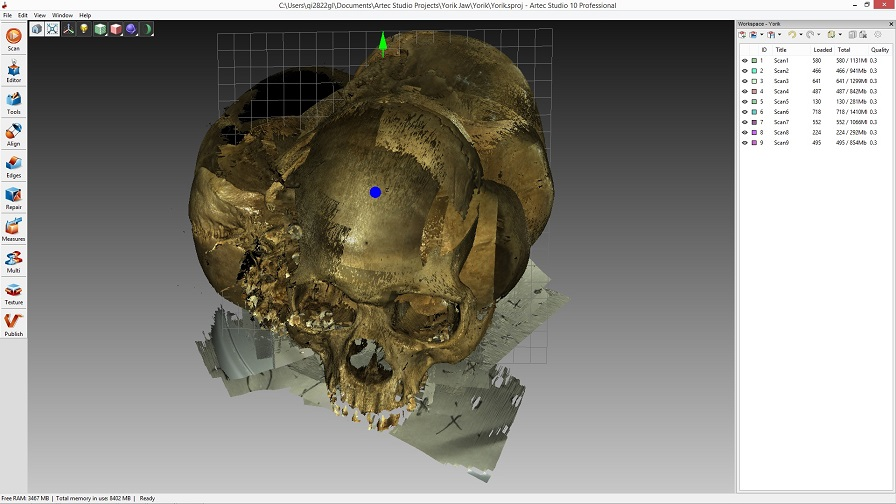This screenshot has height=504, width=896.
Task: Click the Publish icon
Action: 13,324
